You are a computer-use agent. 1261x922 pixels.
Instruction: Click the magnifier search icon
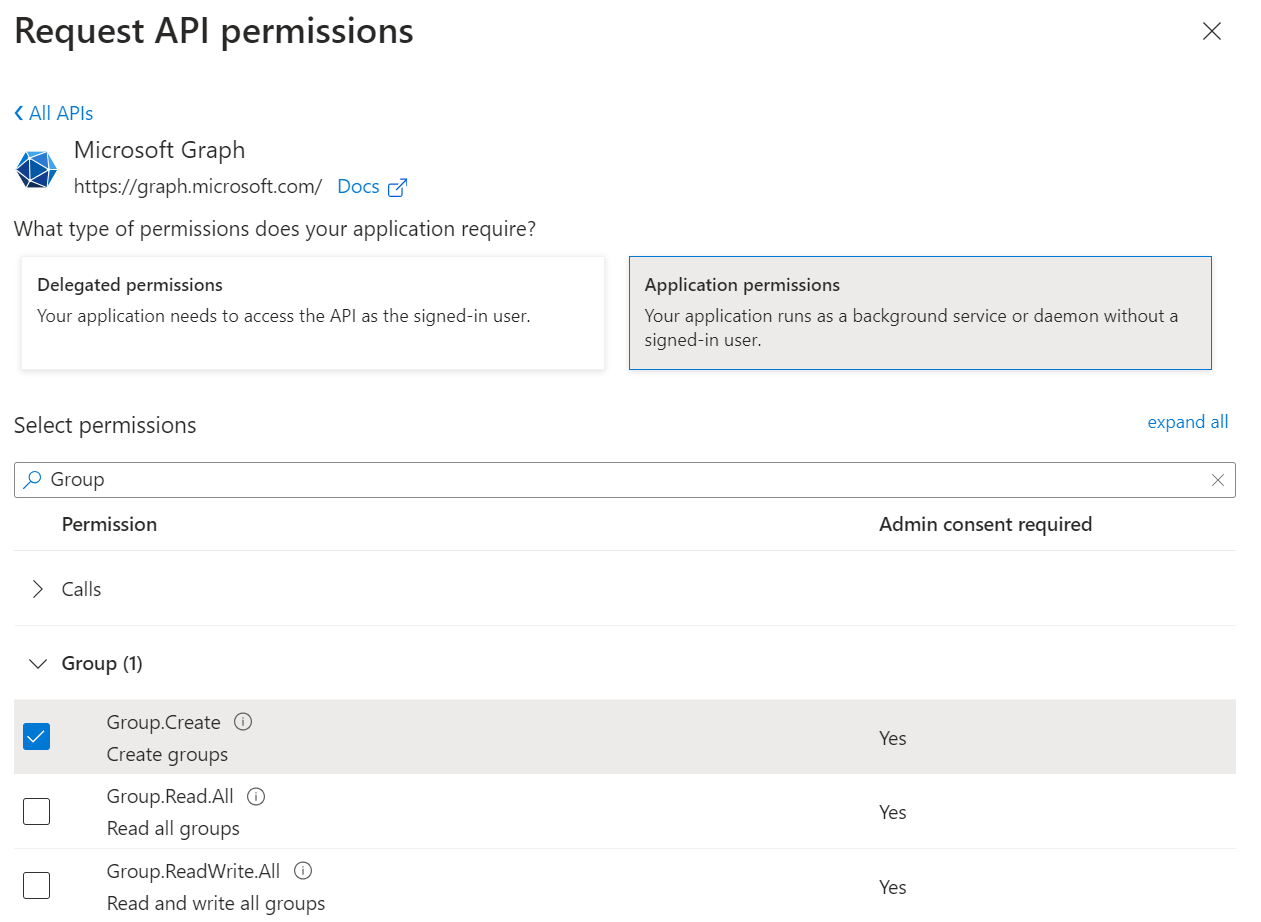pos(33,480)
